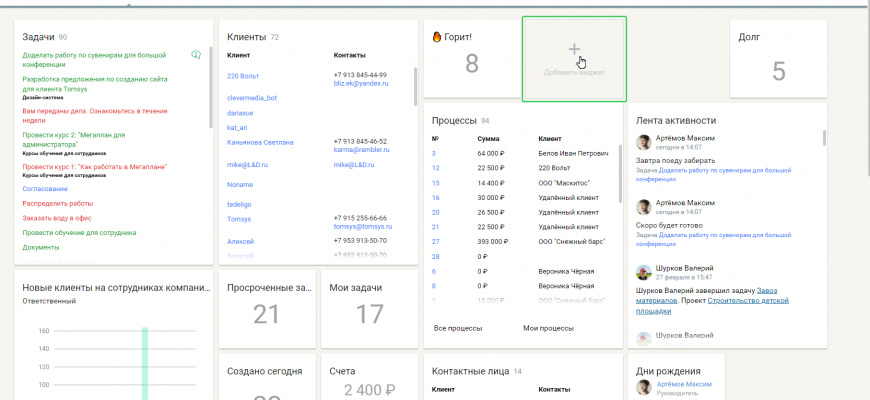Screen dimensions: 870x400
Task: Open Tomsys client entry
Action: pos(239,219)
